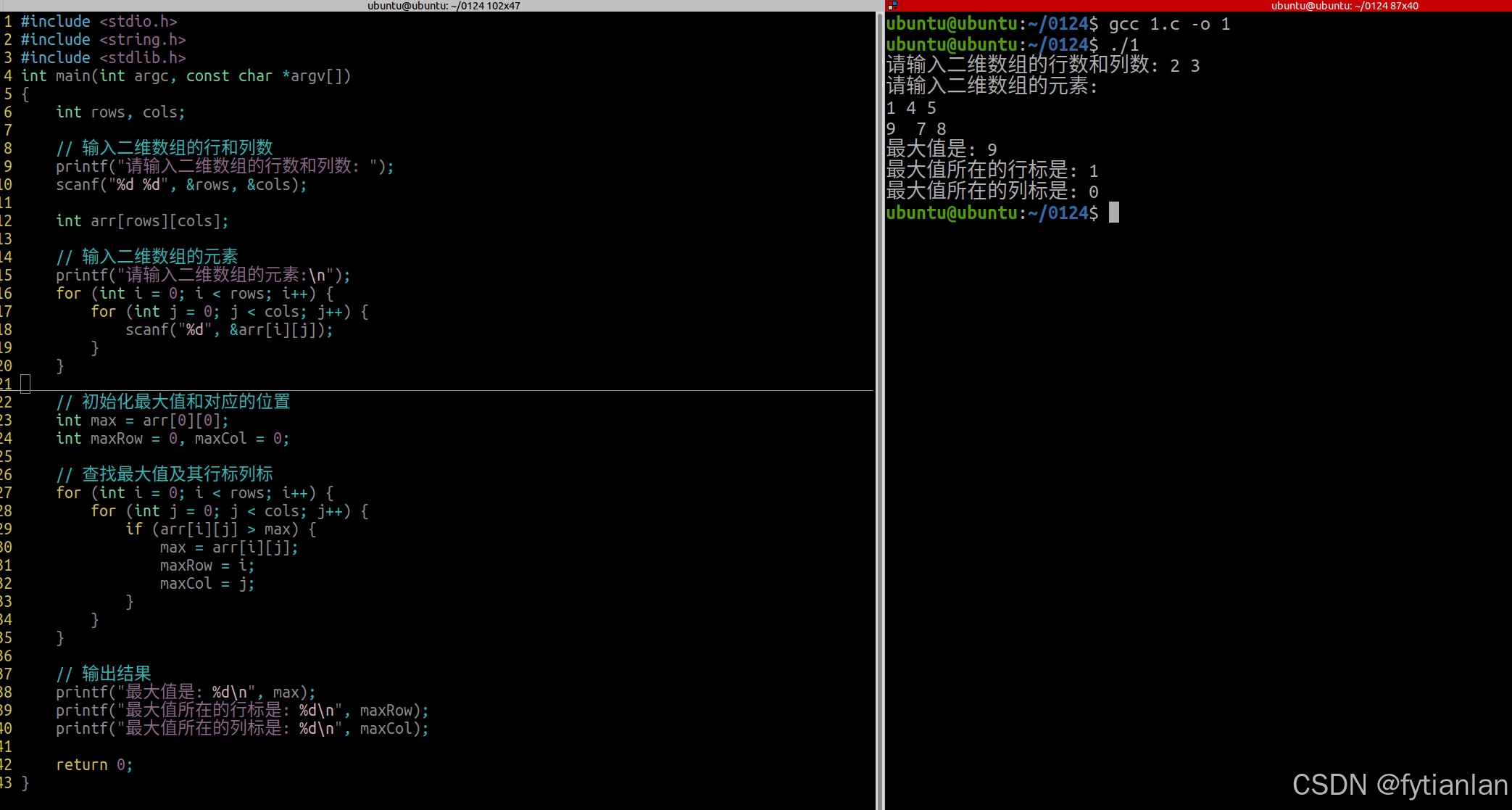Click the 'gcc 1.c -o 1' command text

[x=1169, y=24]
